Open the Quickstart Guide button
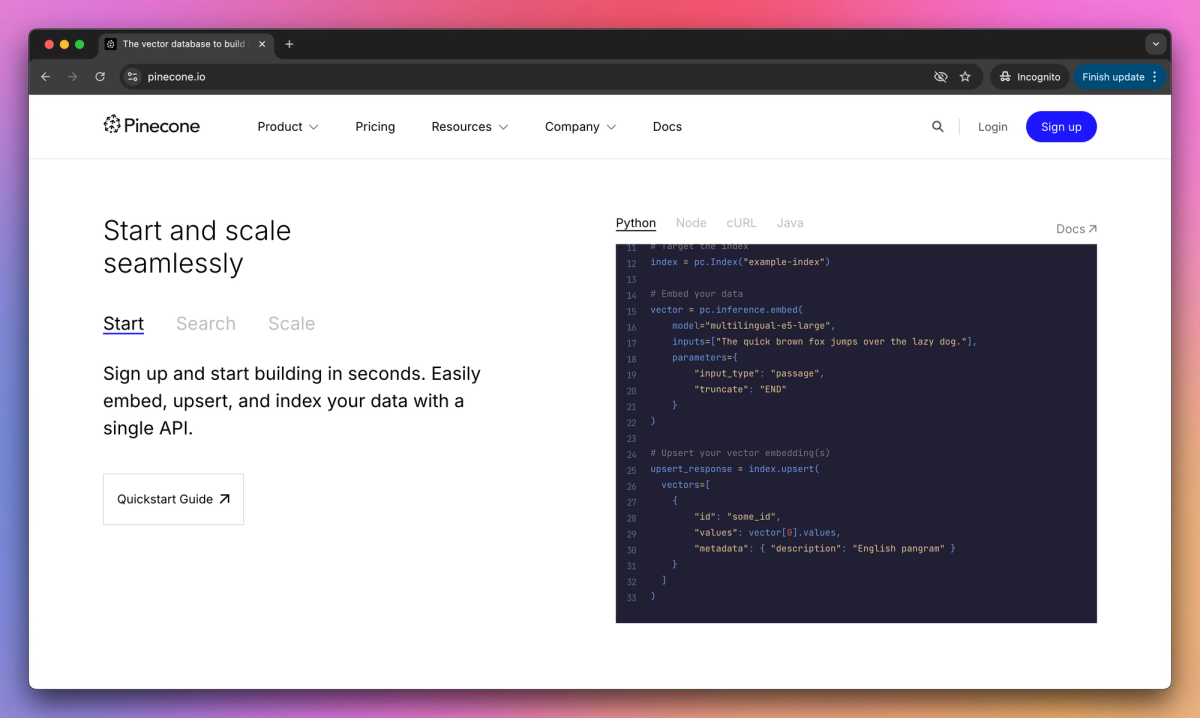The image size is (1200, 718). (173, 499)
